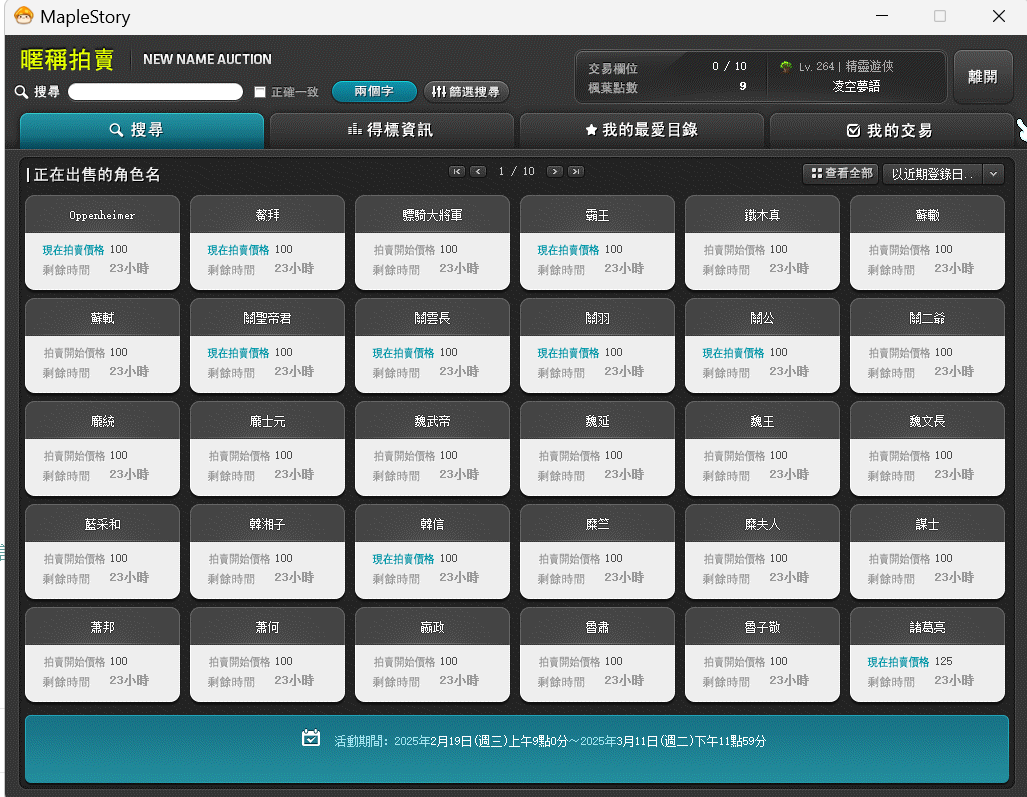Select the 藍采和 name card

[x=102, y=551]
